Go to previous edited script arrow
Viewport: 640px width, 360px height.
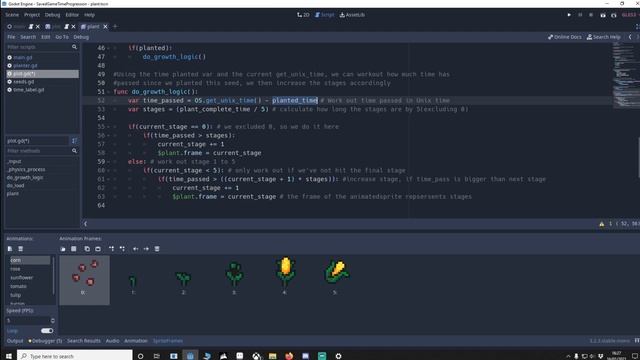630,37
